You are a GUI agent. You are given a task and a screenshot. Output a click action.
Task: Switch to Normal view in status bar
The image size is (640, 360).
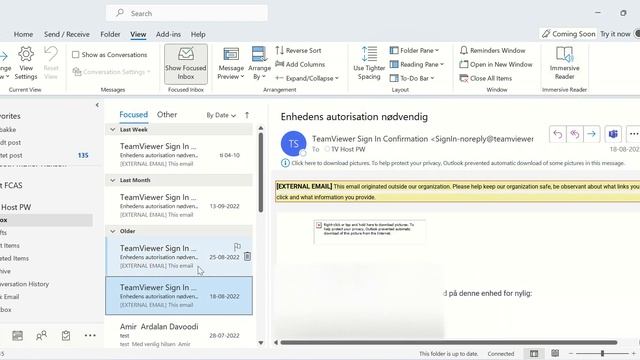(x=534, y=353)
